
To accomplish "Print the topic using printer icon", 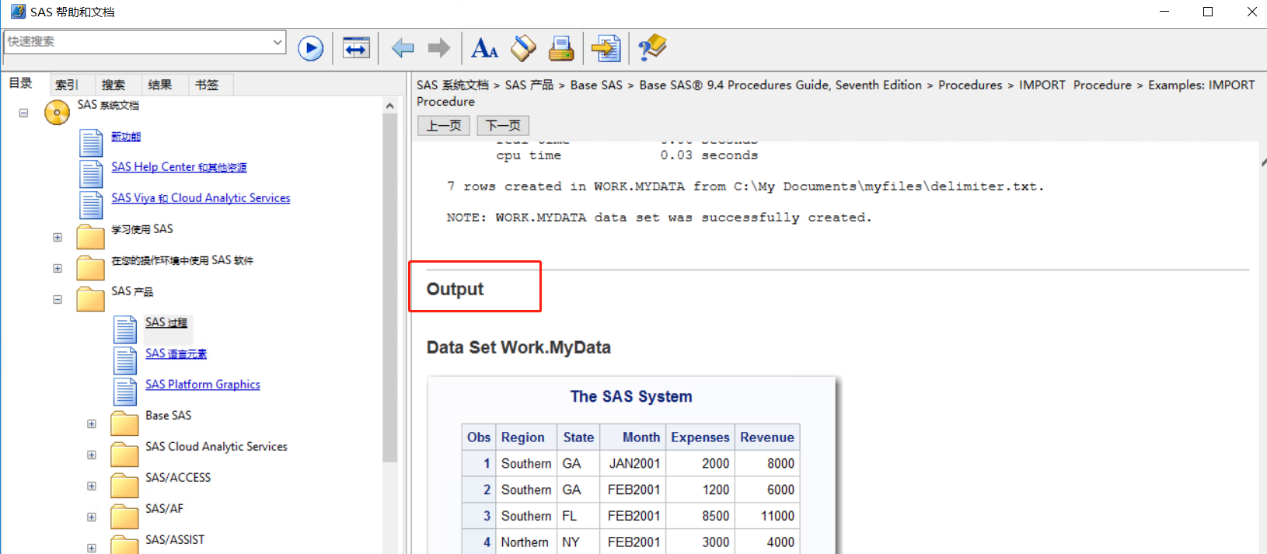I will pos(561,48).
